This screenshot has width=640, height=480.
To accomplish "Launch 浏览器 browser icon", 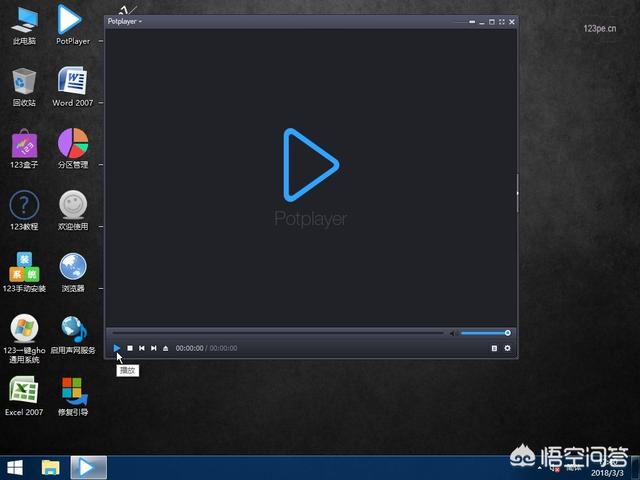I will 73,273.
